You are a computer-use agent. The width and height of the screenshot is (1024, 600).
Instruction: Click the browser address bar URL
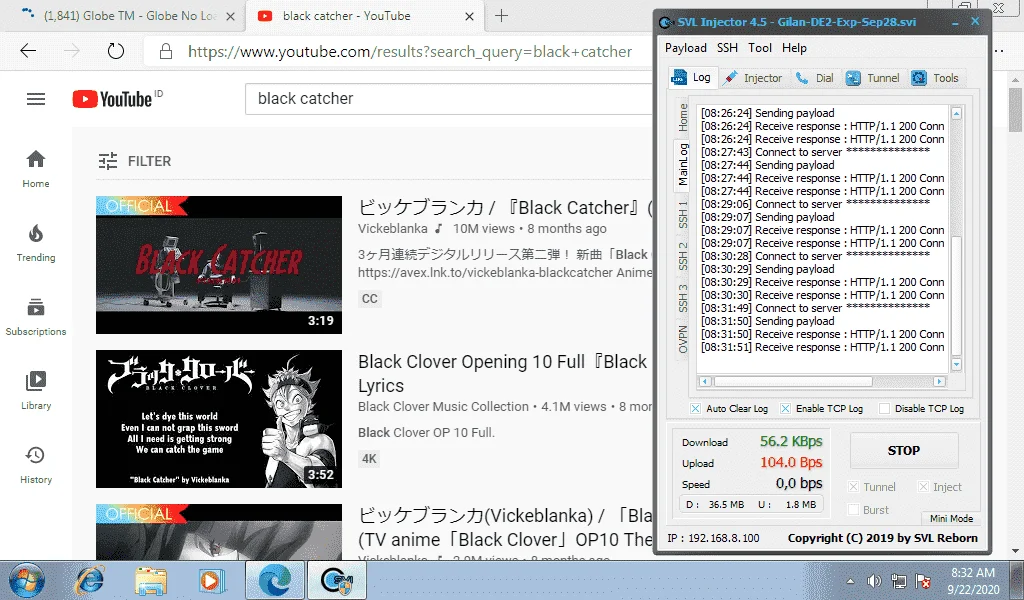click(x=409, y=52)
